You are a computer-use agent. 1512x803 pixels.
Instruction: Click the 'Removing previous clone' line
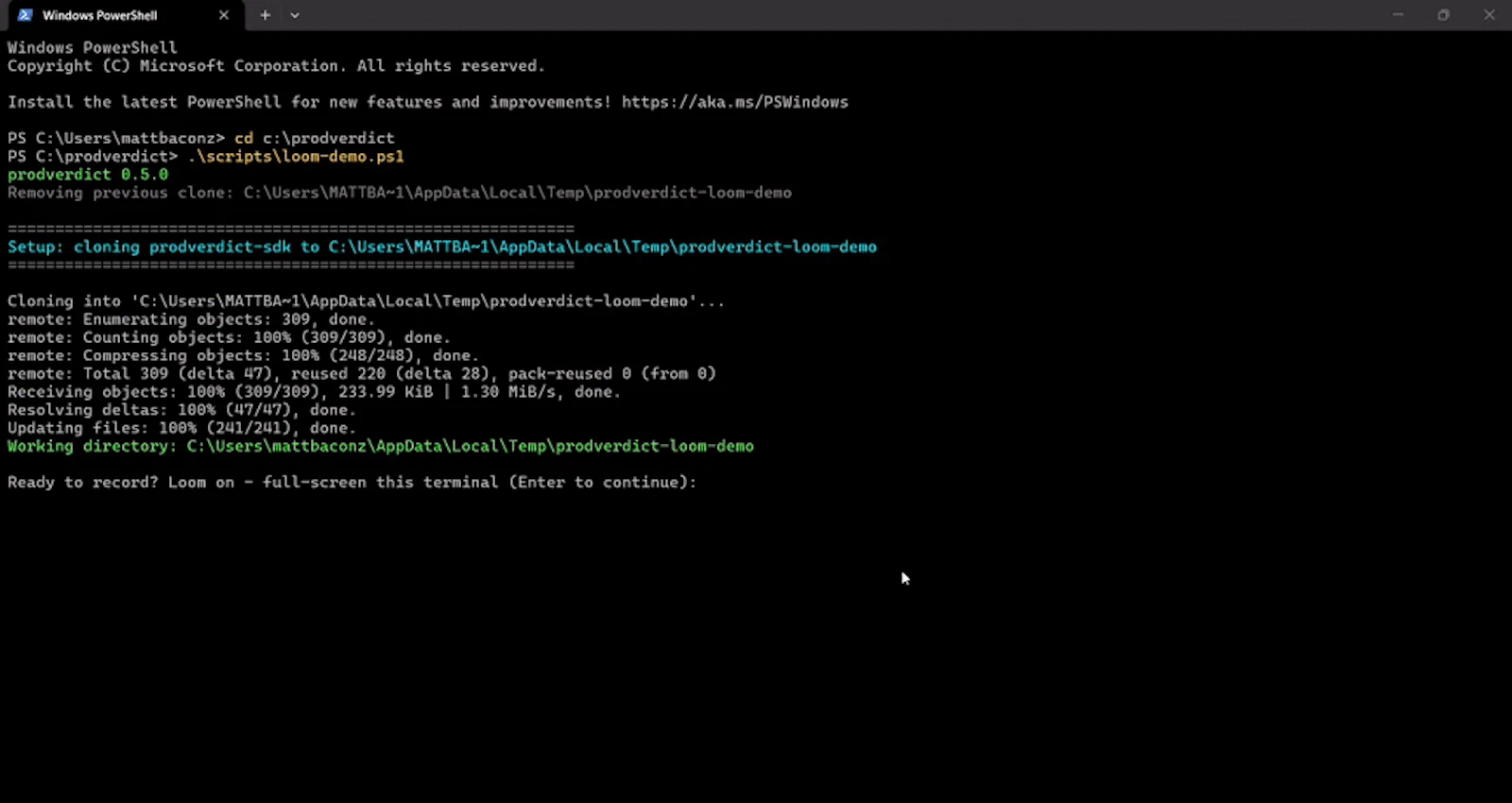(400, 193)
